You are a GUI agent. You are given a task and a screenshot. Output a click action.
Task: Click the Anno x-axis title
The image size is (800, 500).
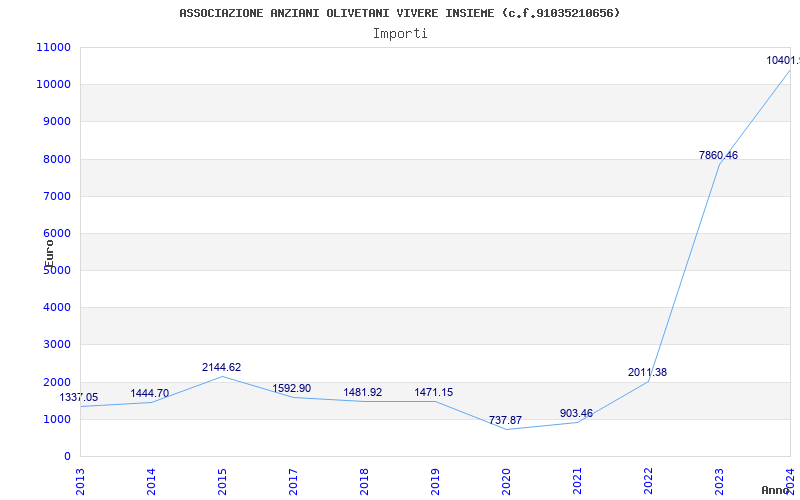[x=776, y=490]
